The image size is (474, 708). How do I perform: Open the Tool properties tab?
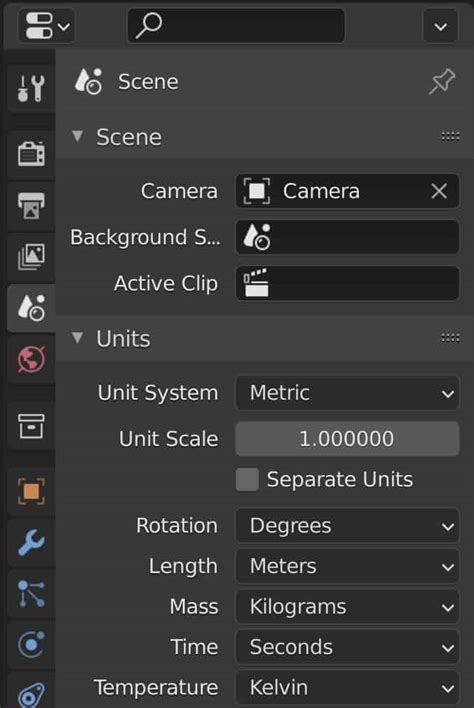click(31, 88)
